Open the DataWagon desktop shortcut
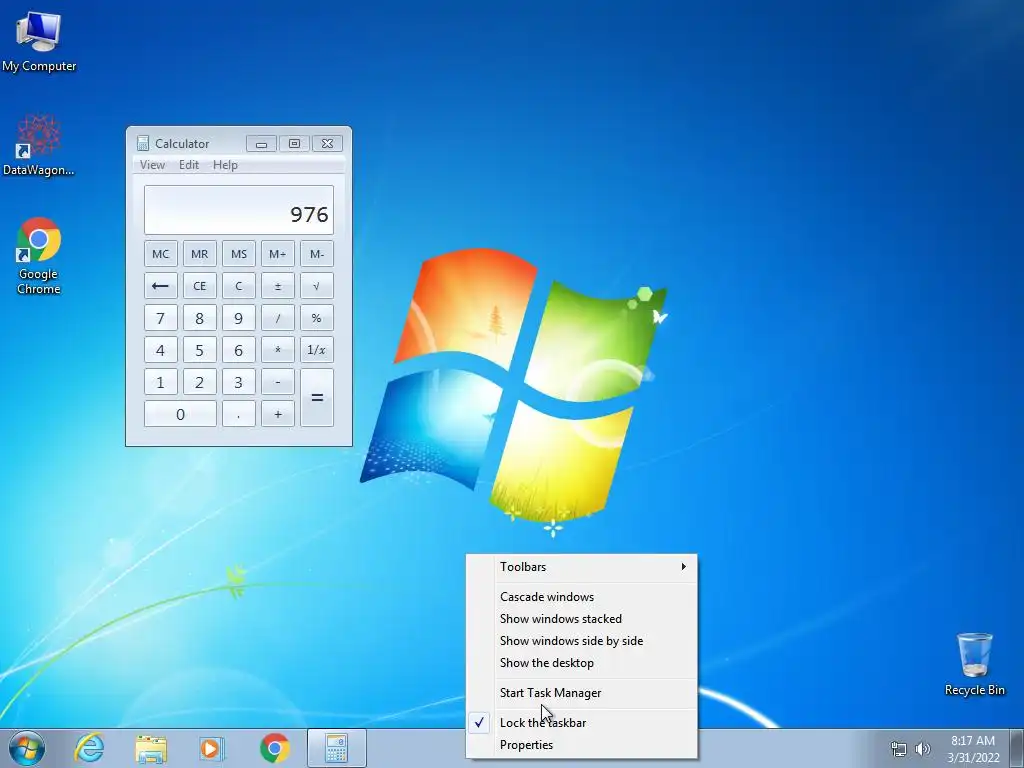1024x768 pixels. (x=39, y=145)
